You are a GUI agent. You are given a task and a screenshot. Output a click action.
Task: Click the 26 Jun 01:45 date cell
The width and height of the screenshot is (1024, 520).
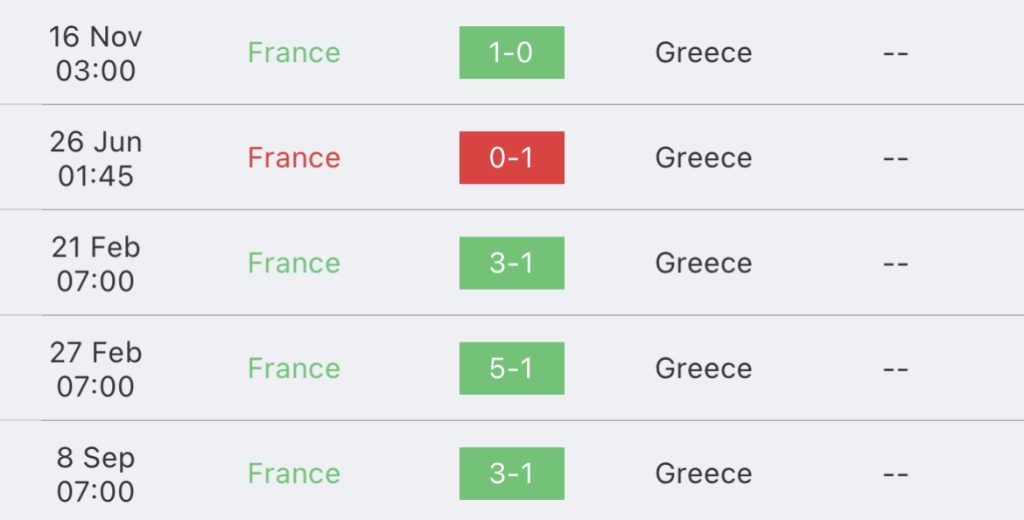(x=95, y=159)
